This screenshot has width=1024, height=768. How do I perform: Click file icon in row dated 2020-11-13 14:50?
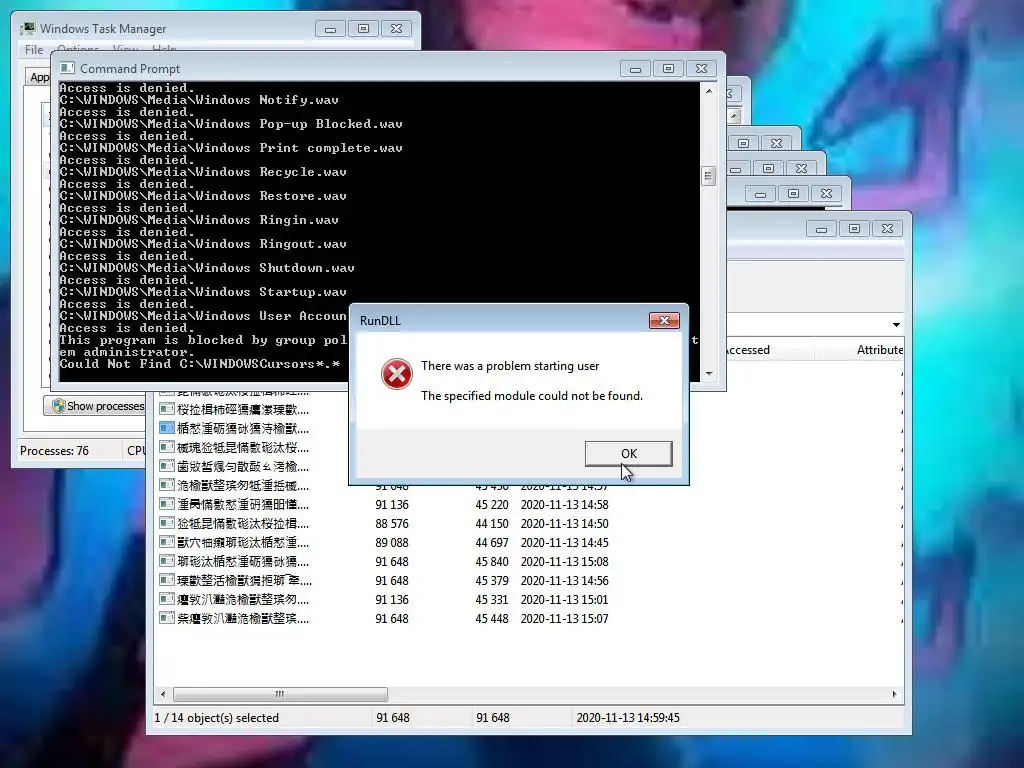[167, 523]
